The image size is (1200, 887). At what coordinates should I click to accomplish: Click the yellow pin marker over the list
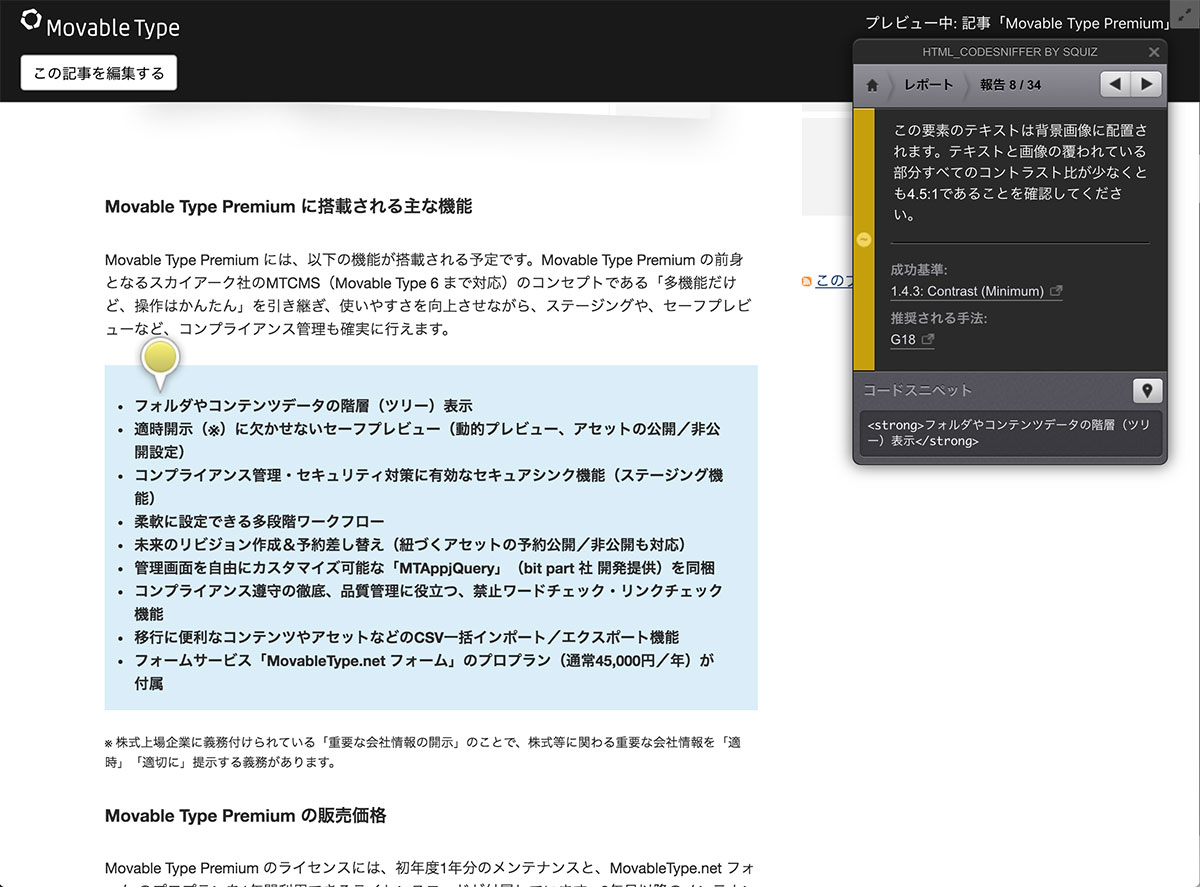(x=160, y=364)
